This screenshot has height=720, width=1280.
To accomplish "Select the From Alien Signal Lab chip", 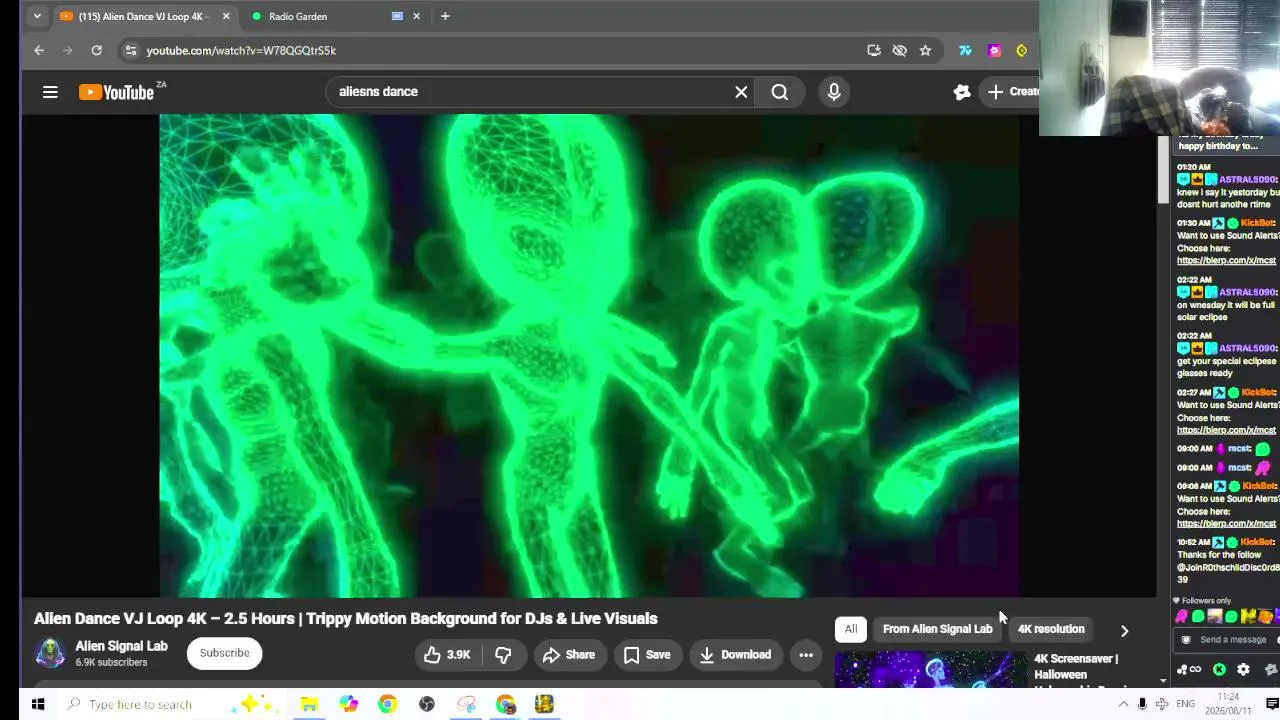I will click(937, 629).
